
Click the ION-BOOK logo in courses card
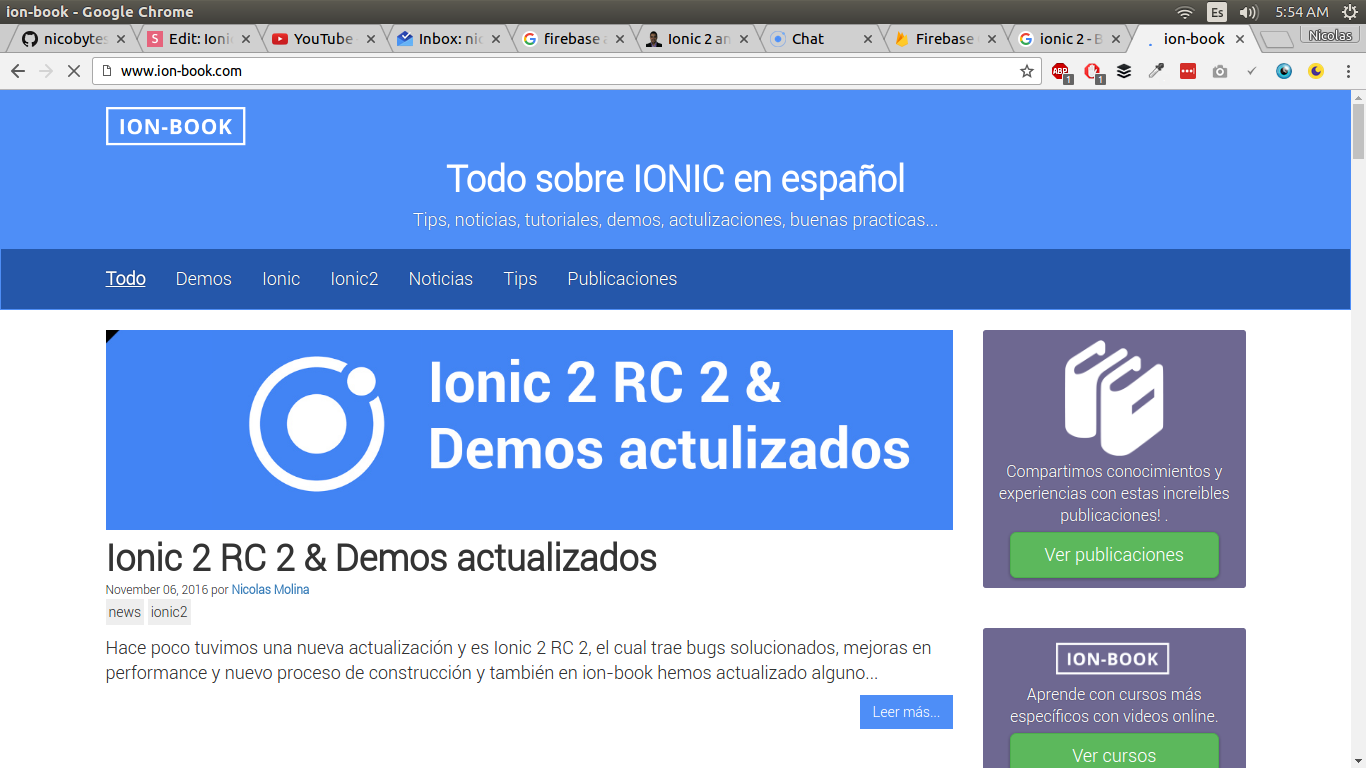tap(1113, 659)
